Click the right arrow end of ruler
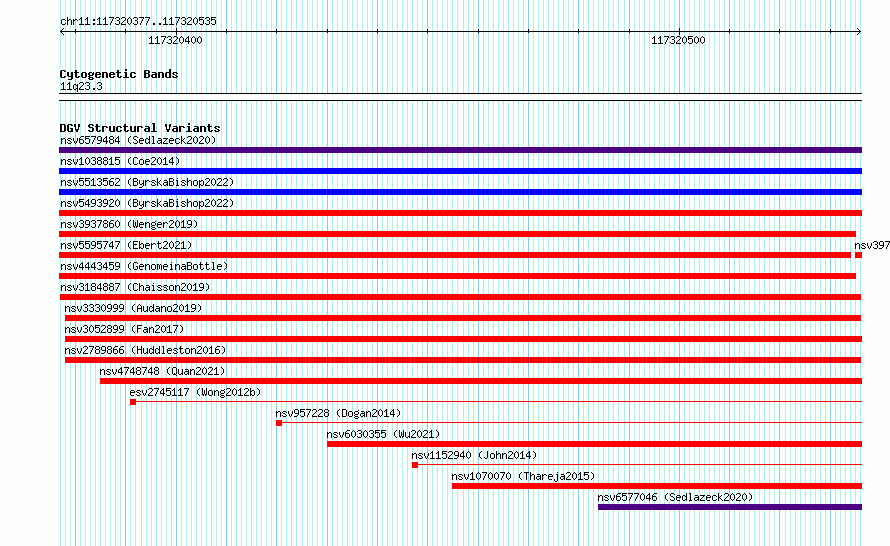Image resolution: width=890 pixels, height=546 pixels. [859, 32]
